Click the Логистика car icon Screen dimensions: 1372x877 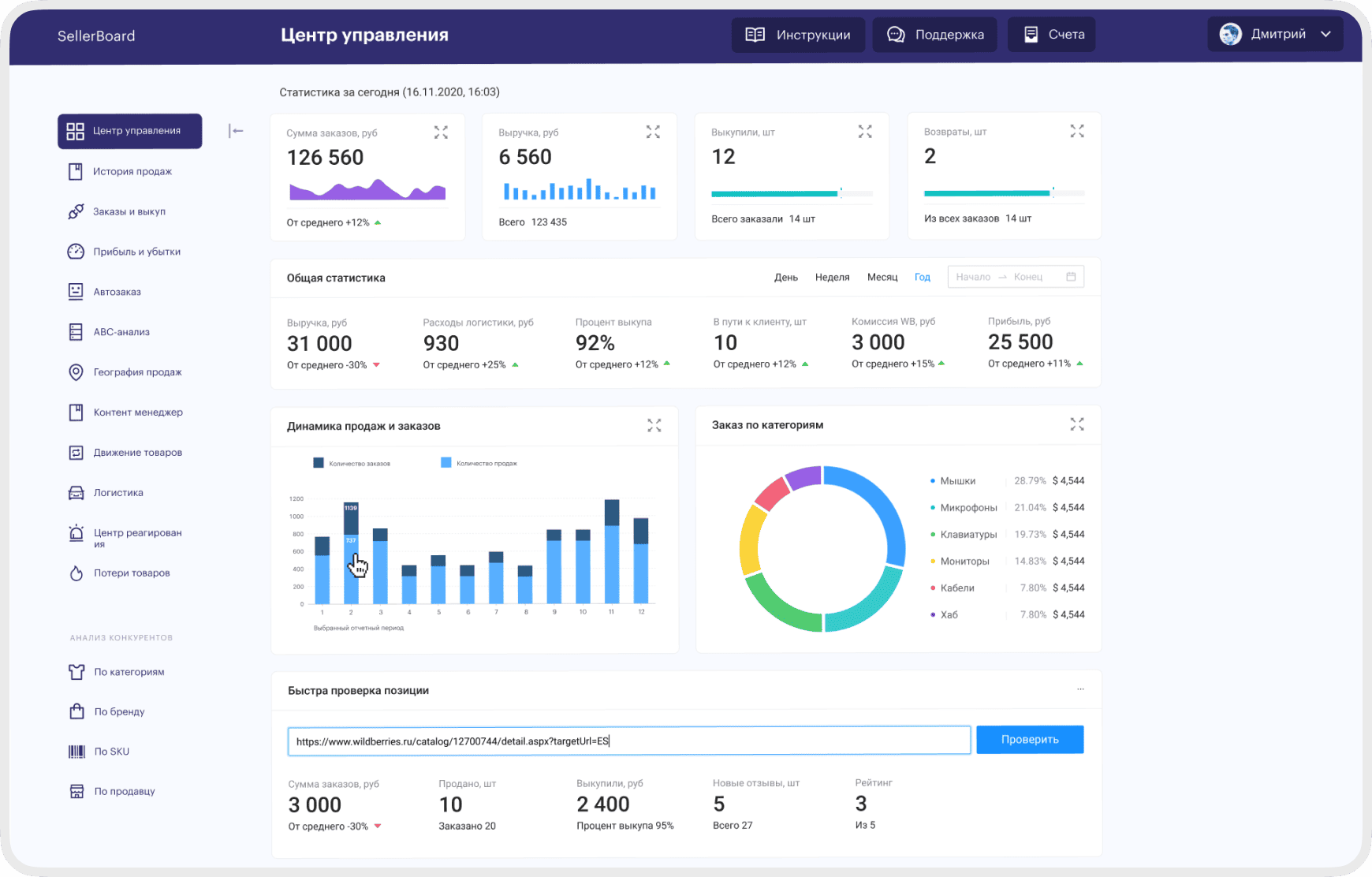[76, 493]
